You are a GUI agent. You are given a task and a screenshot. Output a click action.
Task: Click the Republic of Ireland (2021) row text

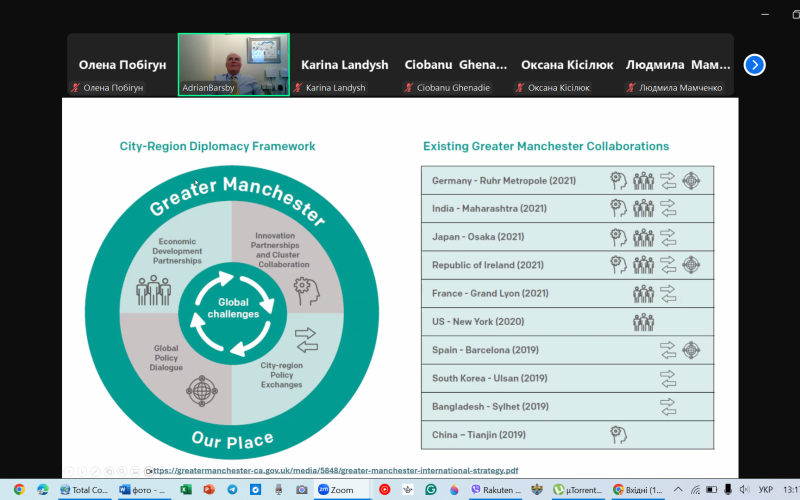487,265
